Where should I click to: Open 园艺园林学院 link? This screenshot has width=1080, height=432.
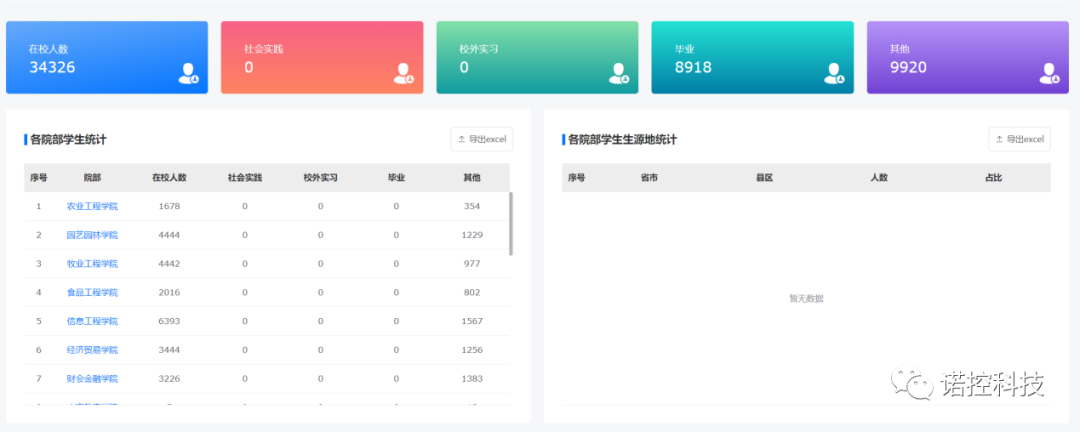[92, 235]
